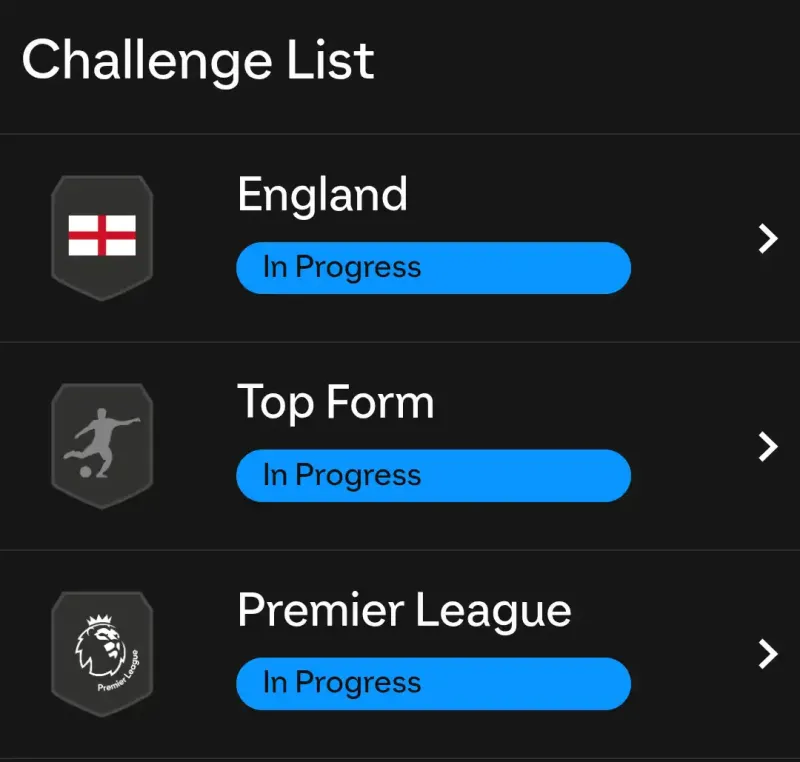Open Top Form details using the right arrow
800x762 pixels.
(x=766, y=448)
